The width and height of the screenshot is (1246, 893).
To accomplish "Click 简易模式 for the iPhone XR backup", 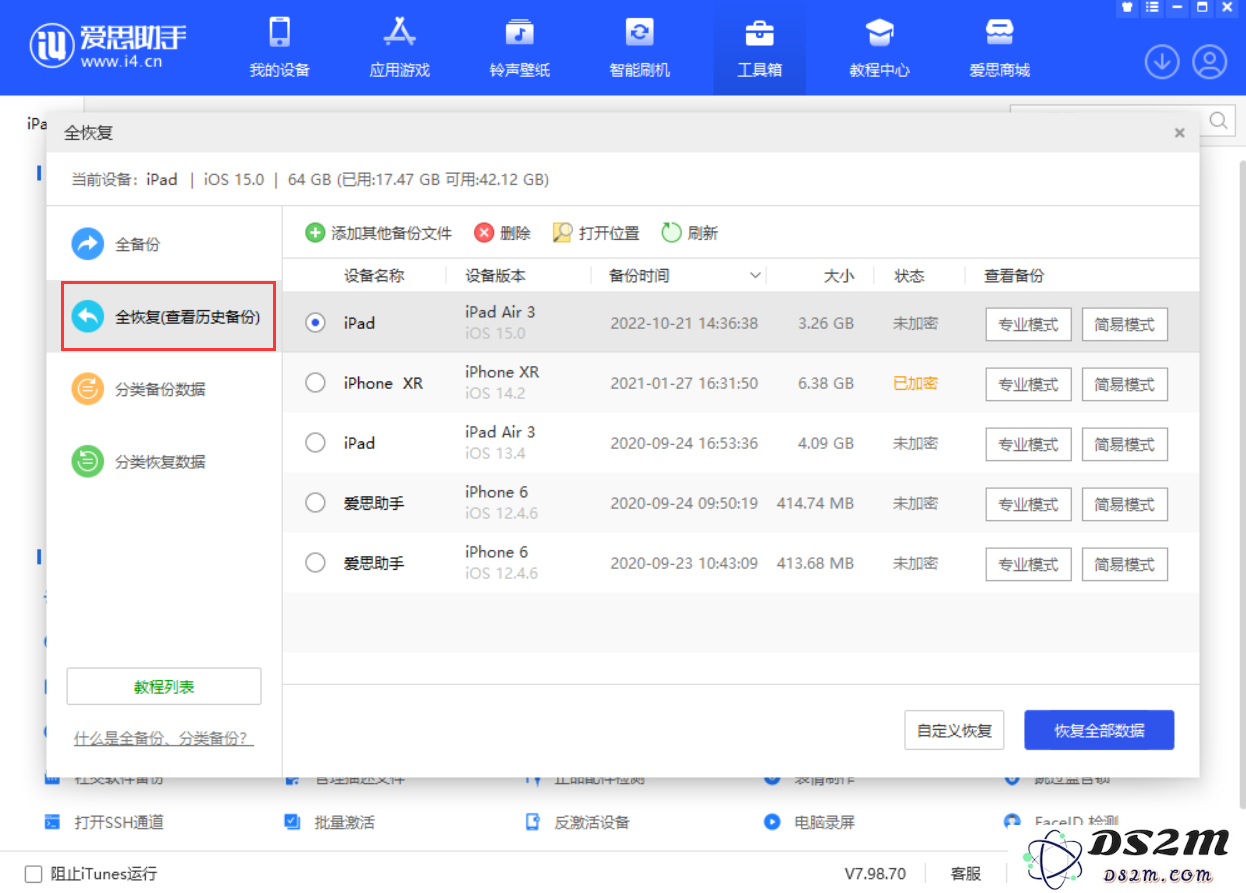I will point(1124,384).
